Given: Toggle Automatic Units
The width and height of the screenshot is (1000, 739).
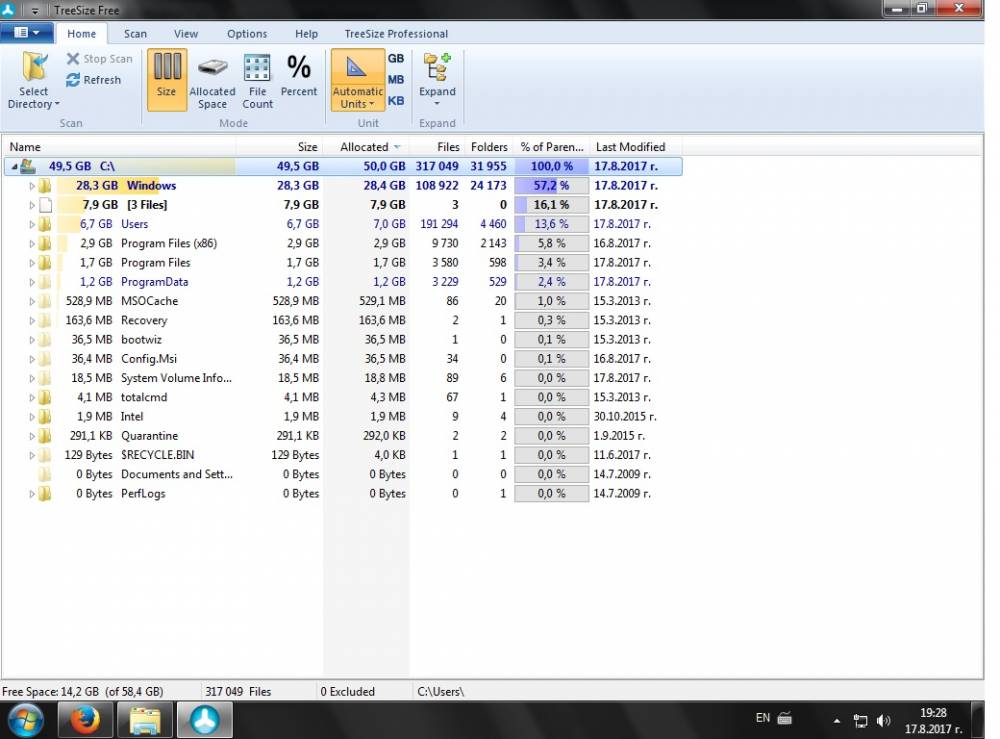Looking at the screenshot, I should [x=357, y=80].
